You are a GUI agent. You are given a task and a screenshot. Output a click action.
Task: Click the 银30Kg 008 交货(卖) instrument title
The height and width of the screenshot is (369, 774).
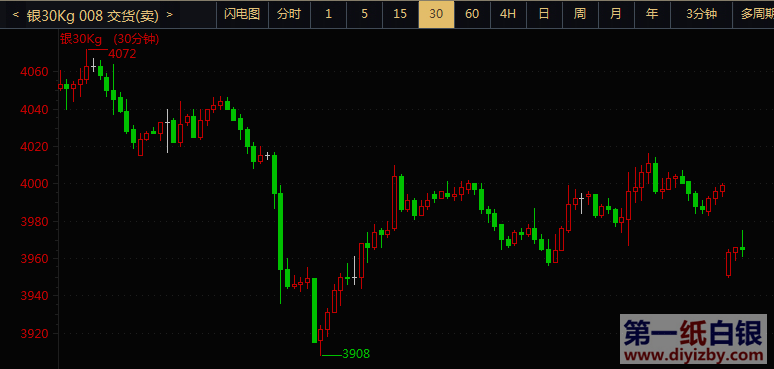coord(93,15)
